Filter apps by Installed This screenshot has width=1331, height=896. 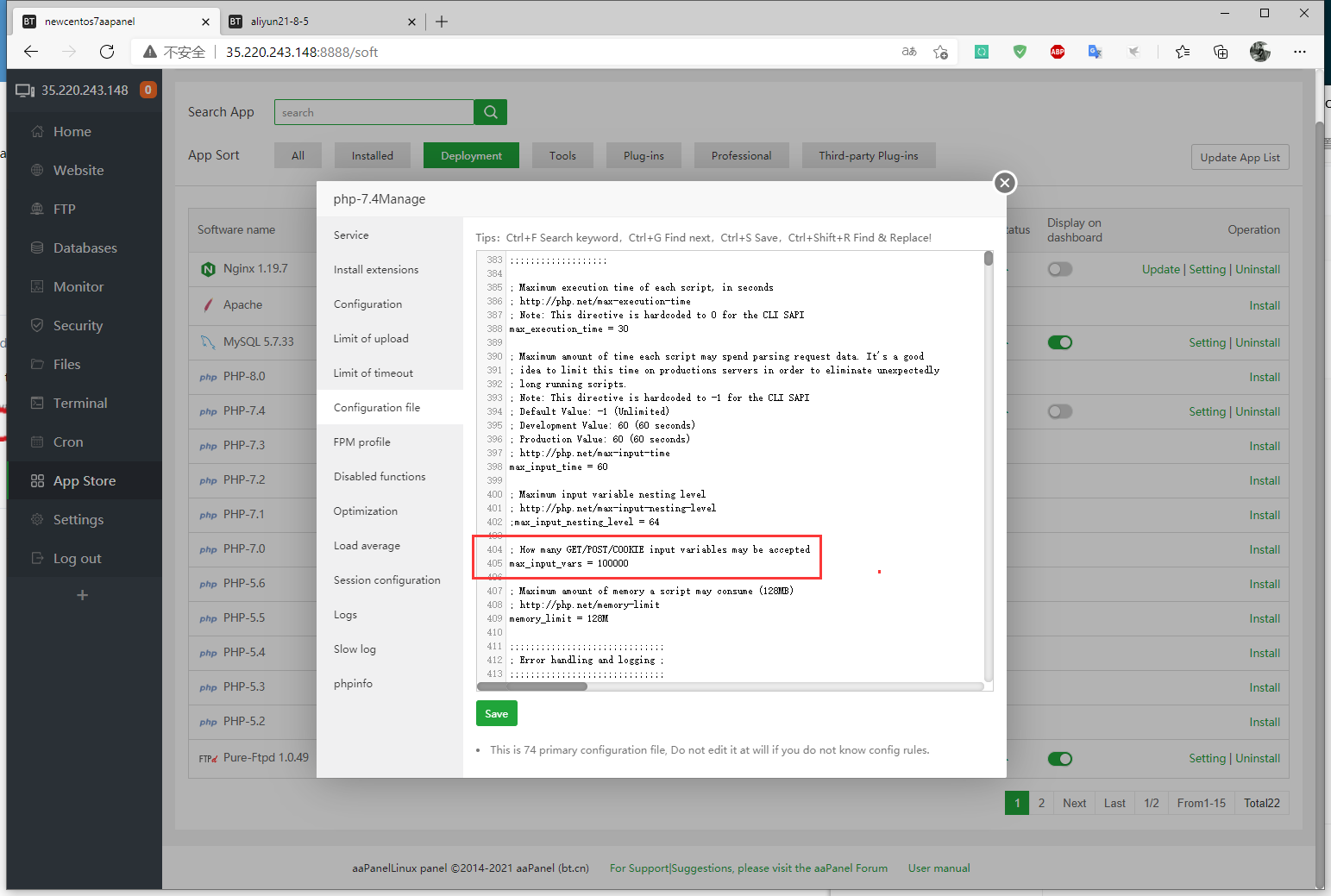372,155
